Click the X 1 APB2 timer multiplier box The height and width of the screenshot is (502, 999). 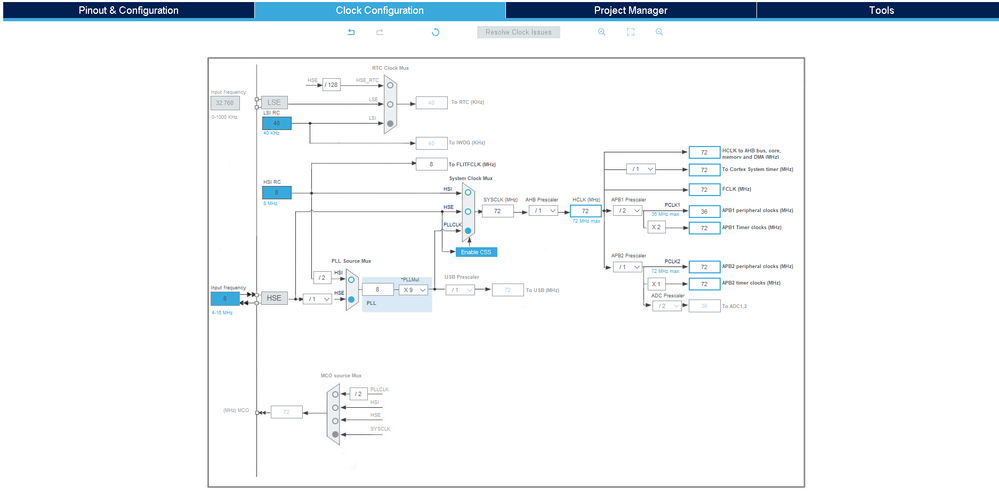(x=657, y=283)
